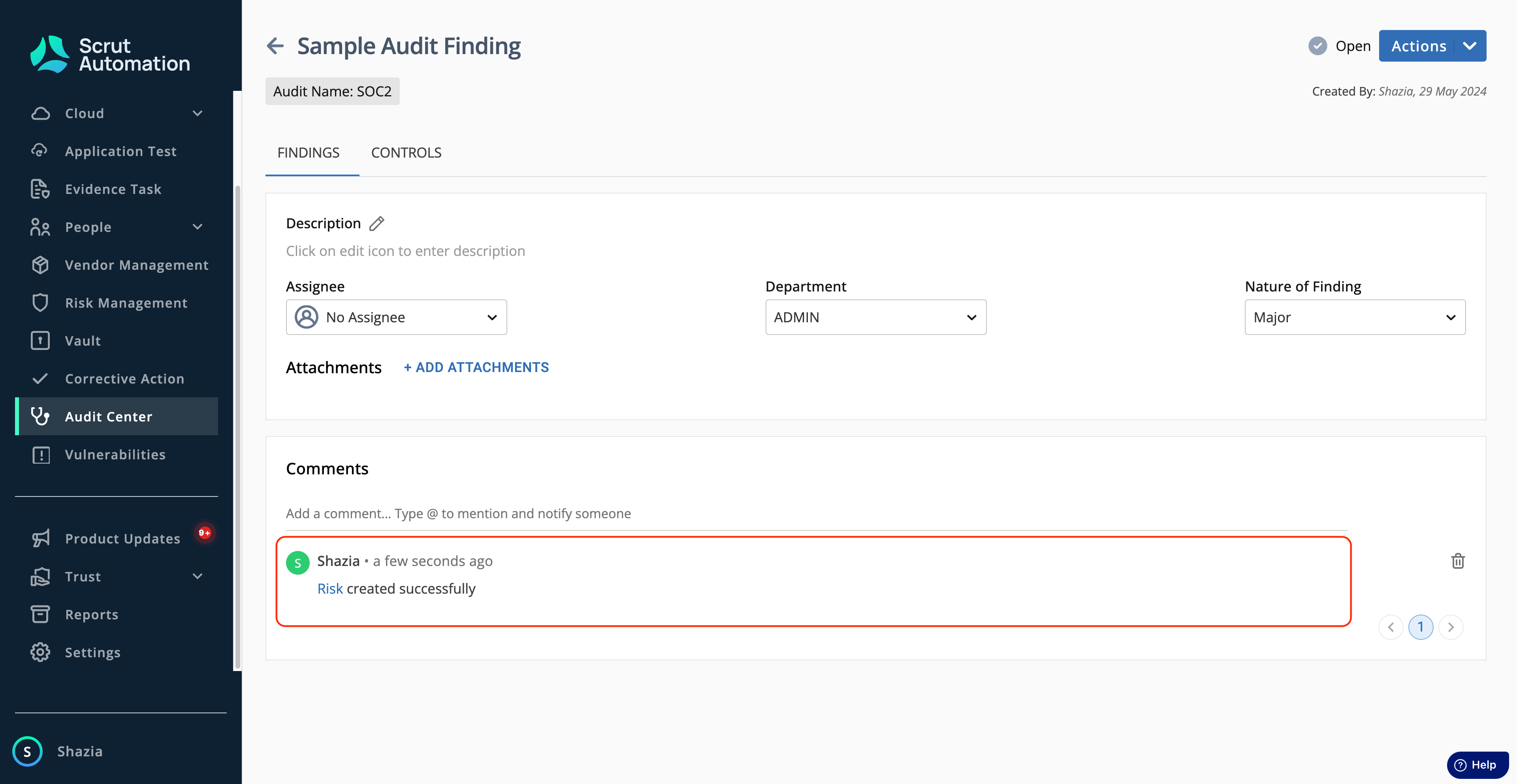Click the Vendor Management cube icon
The width and height of the screenshot is (1517, 784).
(40, 265)
